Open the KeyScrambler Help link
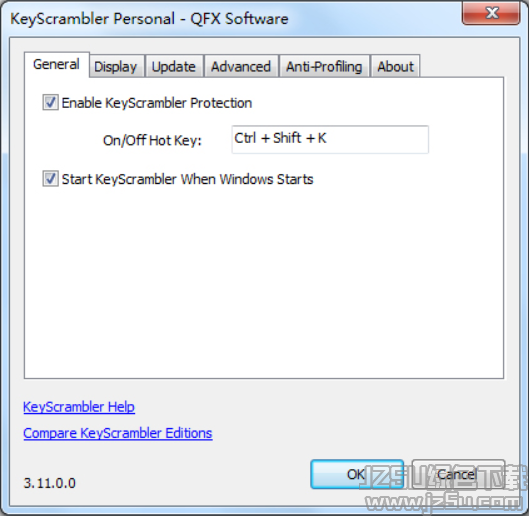This screenshot has height=516, width=529. point(79,407)
